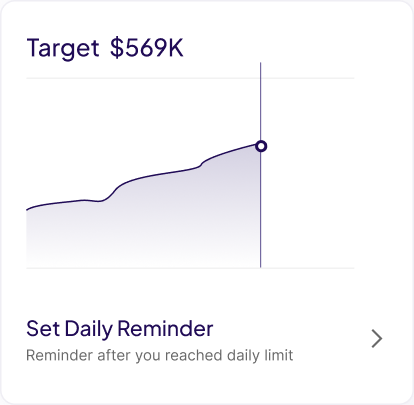The height and width of the screenshot is (405, 414).
Task: Click the vertical indicator line below the marker
Action: (261, 210)
